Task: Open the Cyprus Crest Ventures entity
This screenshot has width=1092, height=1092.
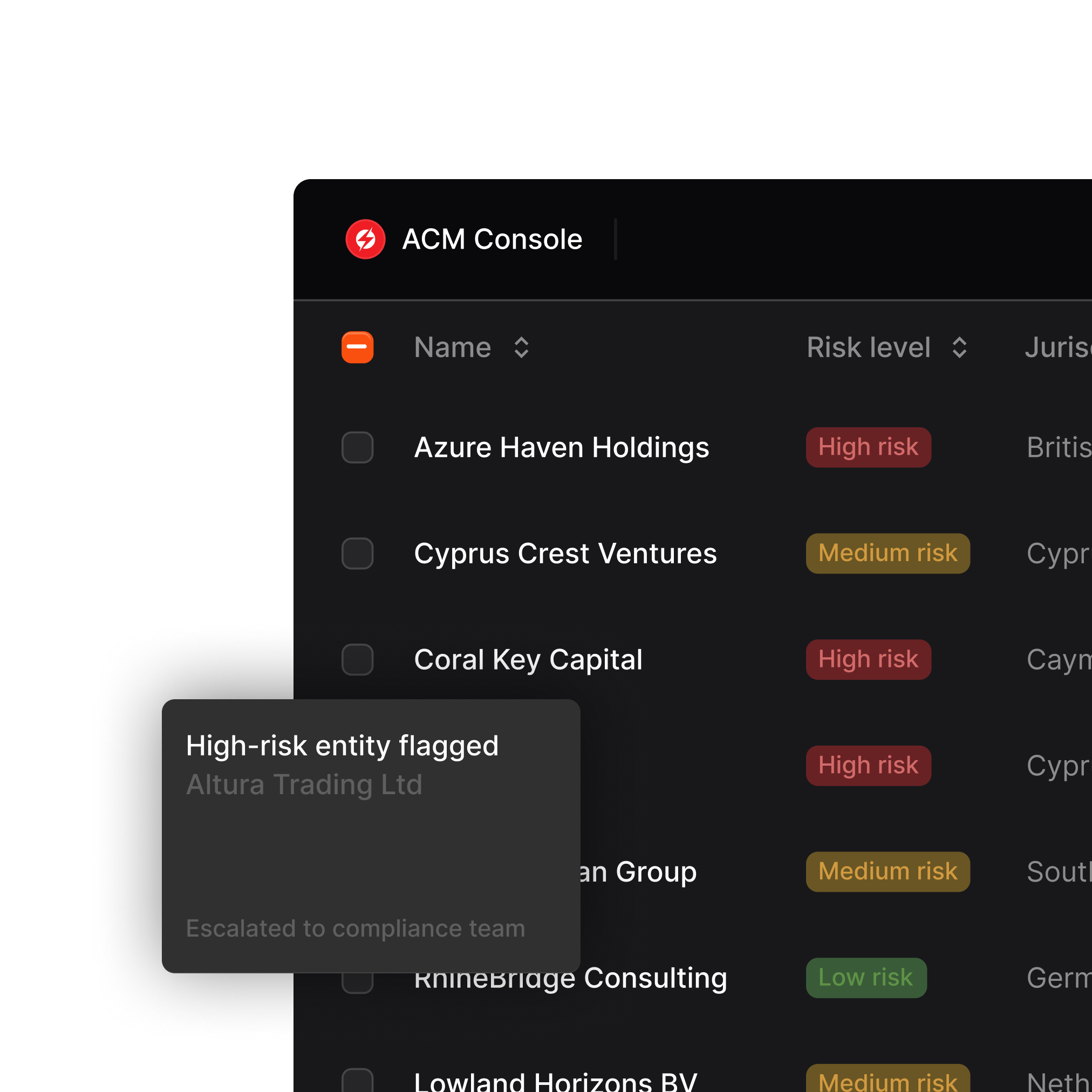Action: coord(565,554)
